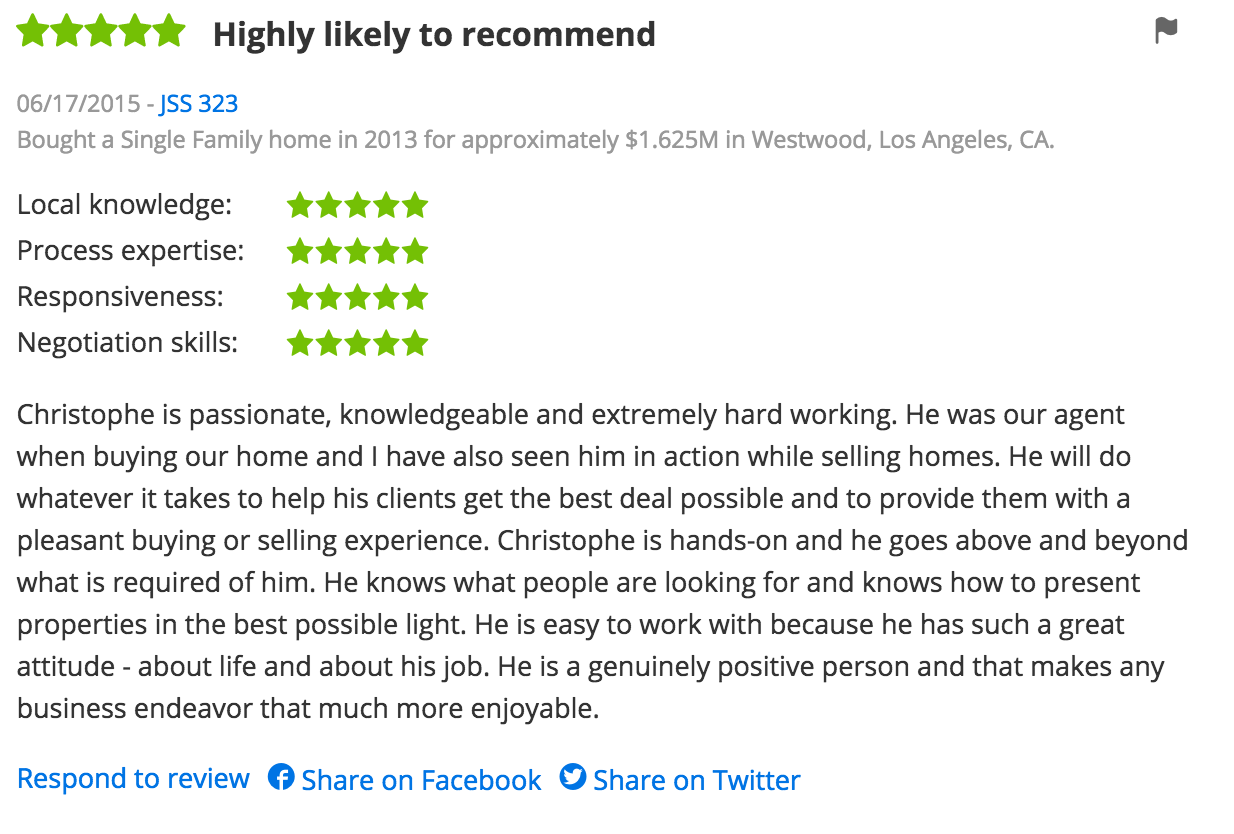Click the review body paragraph about Christophe
The height and width of the screenshot is (834, 1234).
(600, 561)
